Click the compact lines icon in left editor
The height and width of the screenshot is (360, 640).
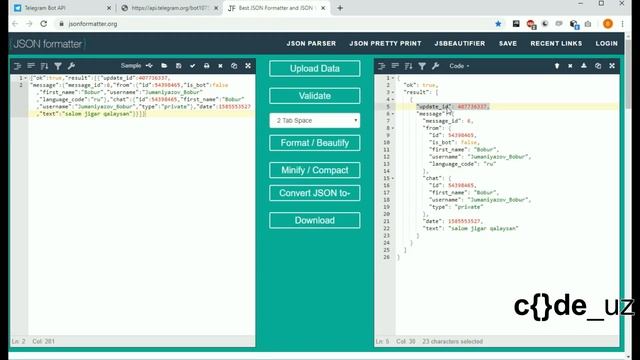tap(31, 66)
